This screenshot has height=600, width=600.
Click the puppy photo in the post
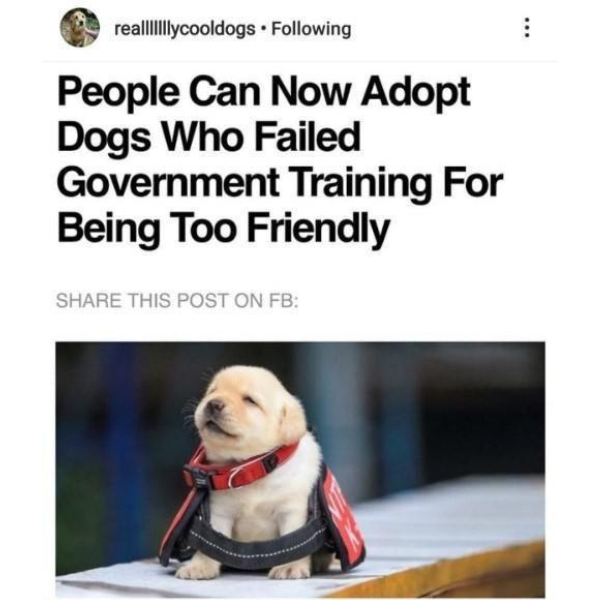(300, 470)
